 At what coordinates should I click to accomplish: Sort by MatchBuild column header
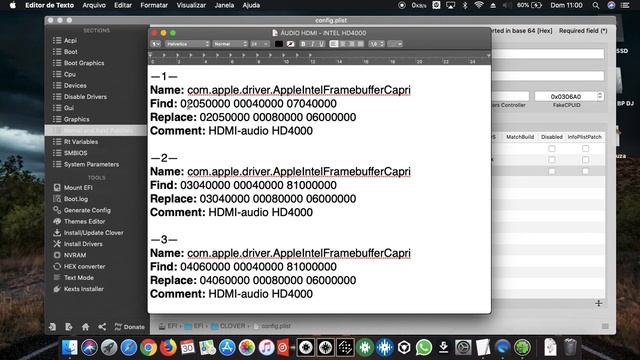(520, 137)
